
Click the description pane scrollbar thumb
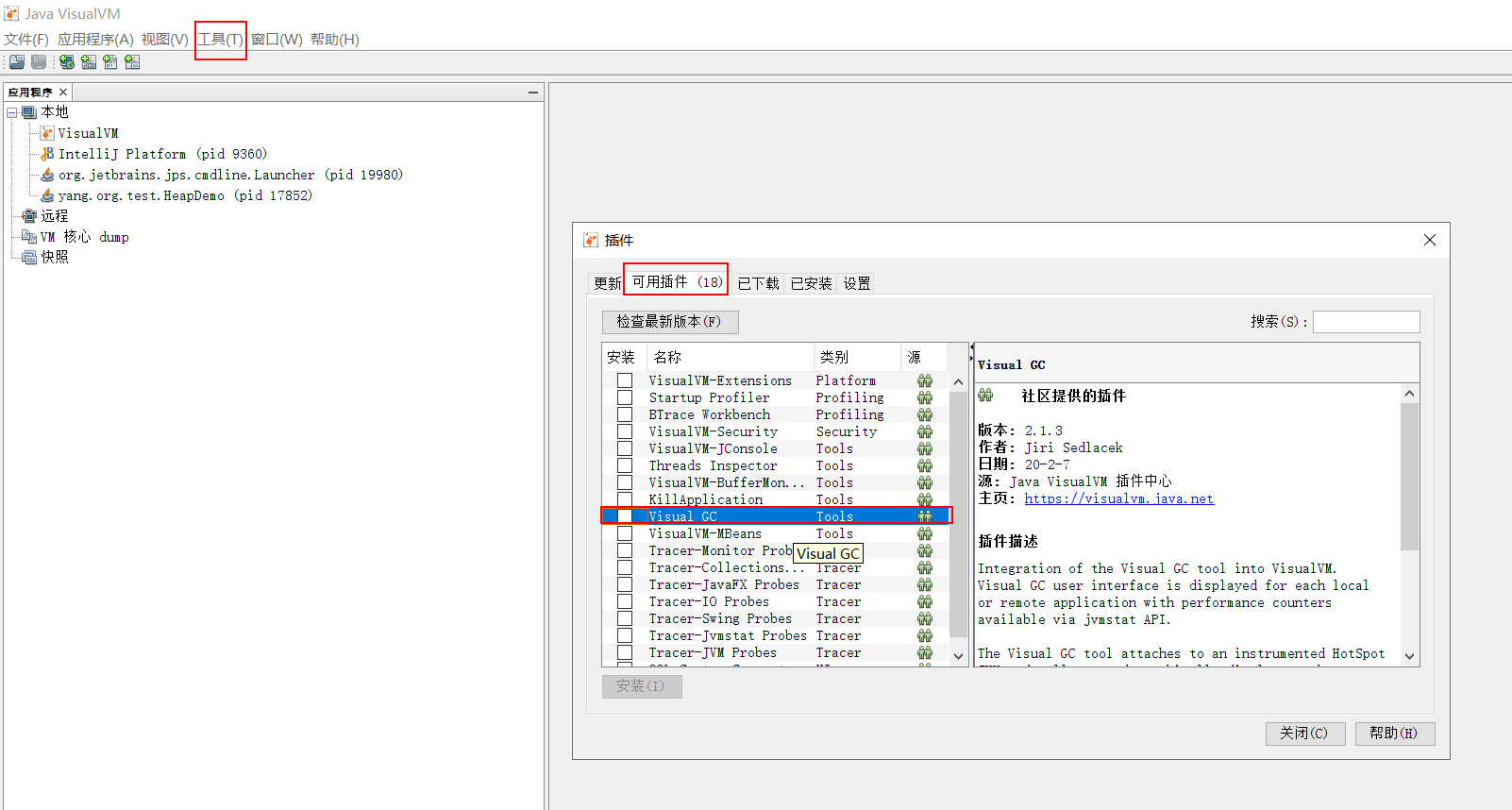coord(1410,476)
